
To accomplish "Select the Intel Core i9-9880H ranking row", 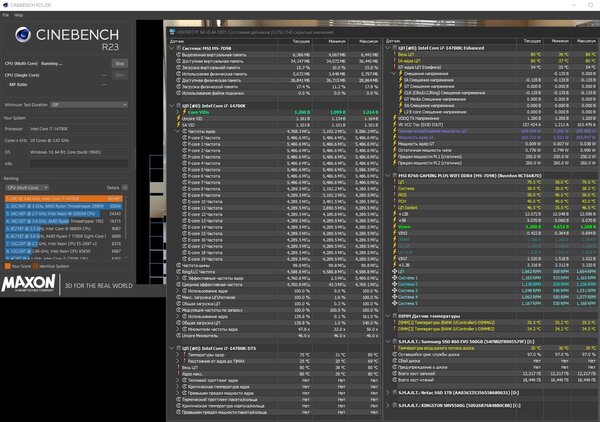I will coord(64,228).
